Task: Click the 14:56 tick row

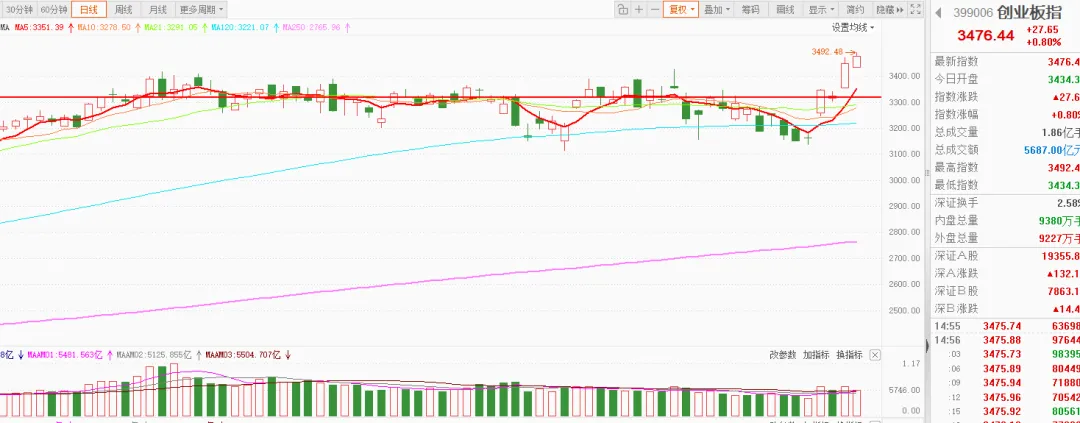Action: pyautogui.click(x=1005, y=340)
